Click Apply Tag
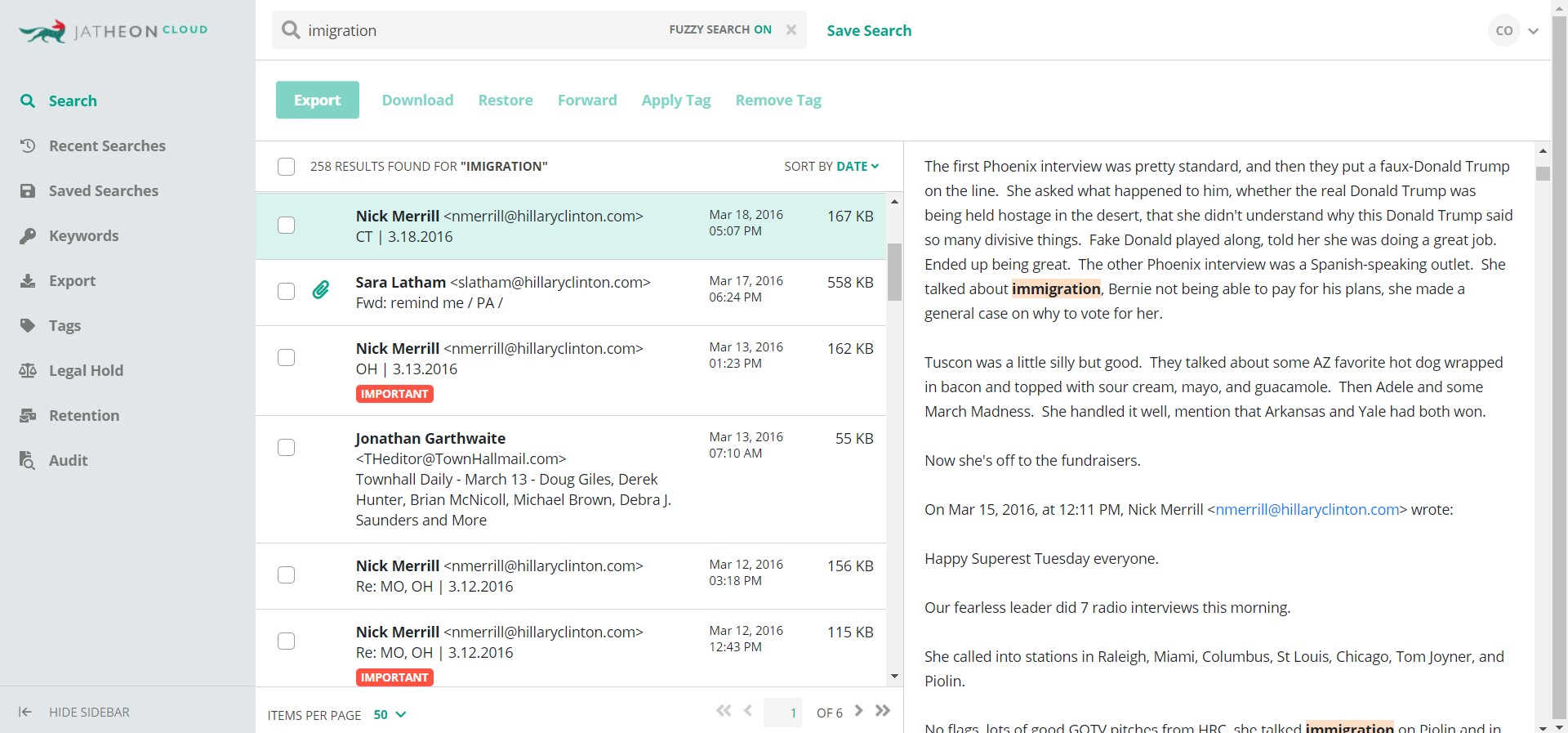The width and height of the screenshot is (1568, 733). pyautogui.click(x=676, y=101)
